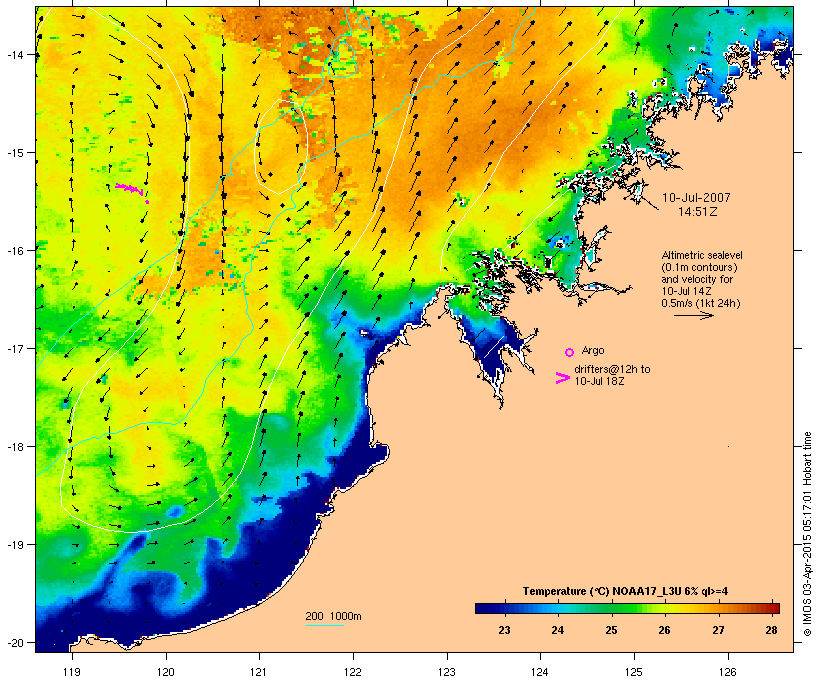The image size is (820, 680).
Task: Click the magenta drifter track on map
Action: (132, 191)
